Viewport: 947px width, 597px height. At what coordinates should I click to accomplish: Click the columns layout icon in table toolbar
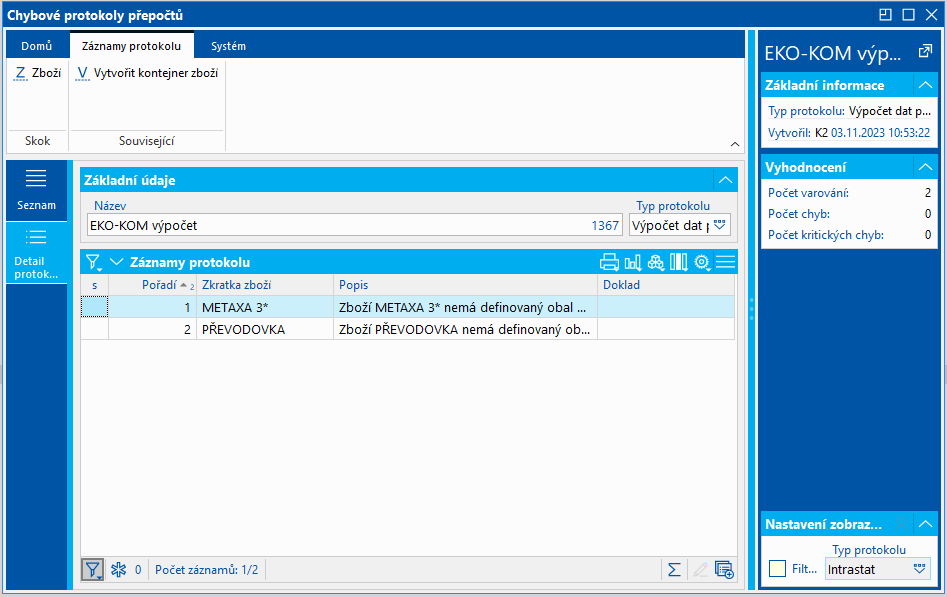[678, 262]
